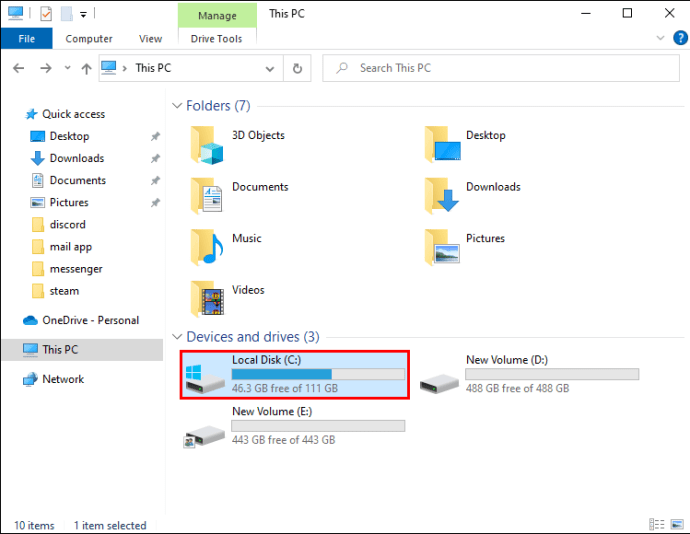Go forward with the Forward arrow
This screenshot has height=534, width=690.
(46, 68)
